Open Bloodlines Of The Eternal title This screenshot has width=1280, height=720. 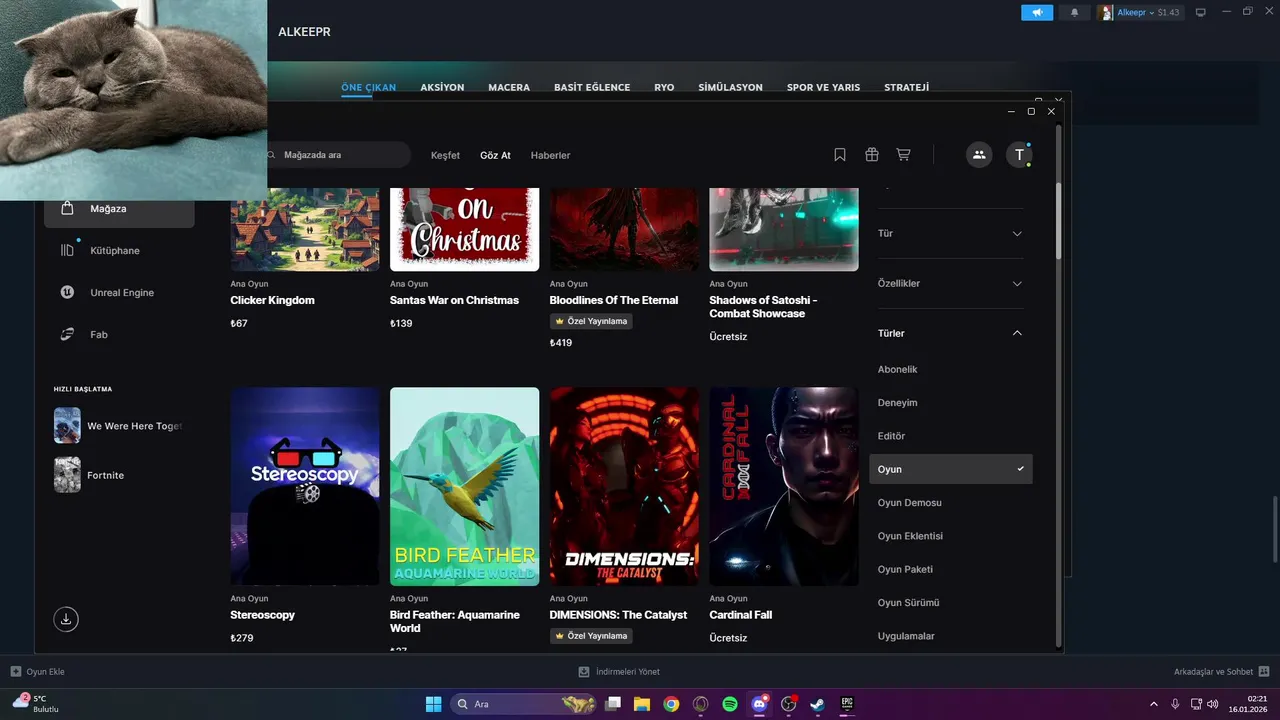point(614,300)
